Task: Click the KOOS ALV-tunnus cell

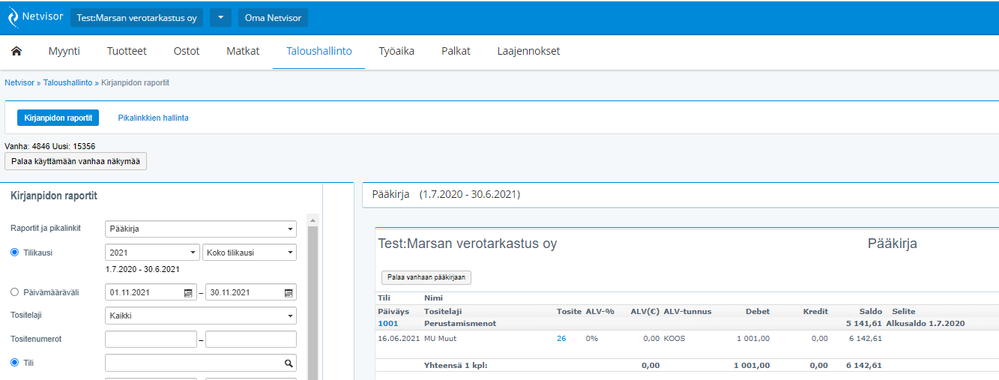Action: [x=674, y=339]
